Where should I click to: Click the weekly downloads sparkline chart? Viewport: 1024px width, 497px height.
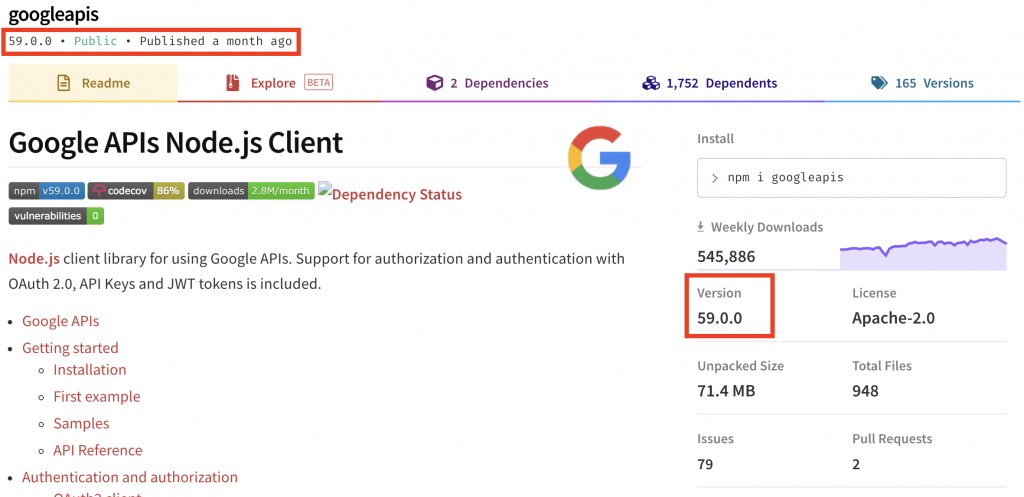922,254
